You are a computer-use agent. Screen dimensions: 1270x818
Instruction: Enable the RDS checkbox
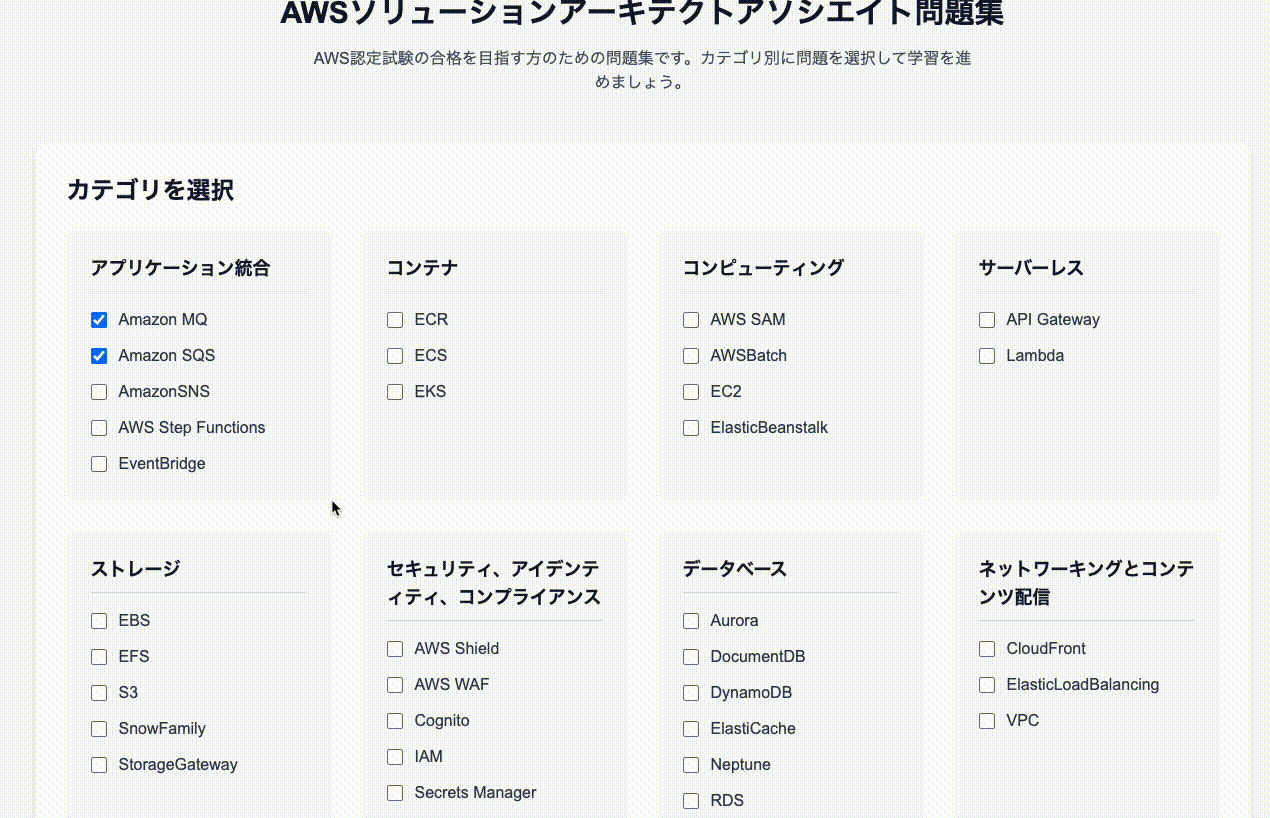pos(691,801)
